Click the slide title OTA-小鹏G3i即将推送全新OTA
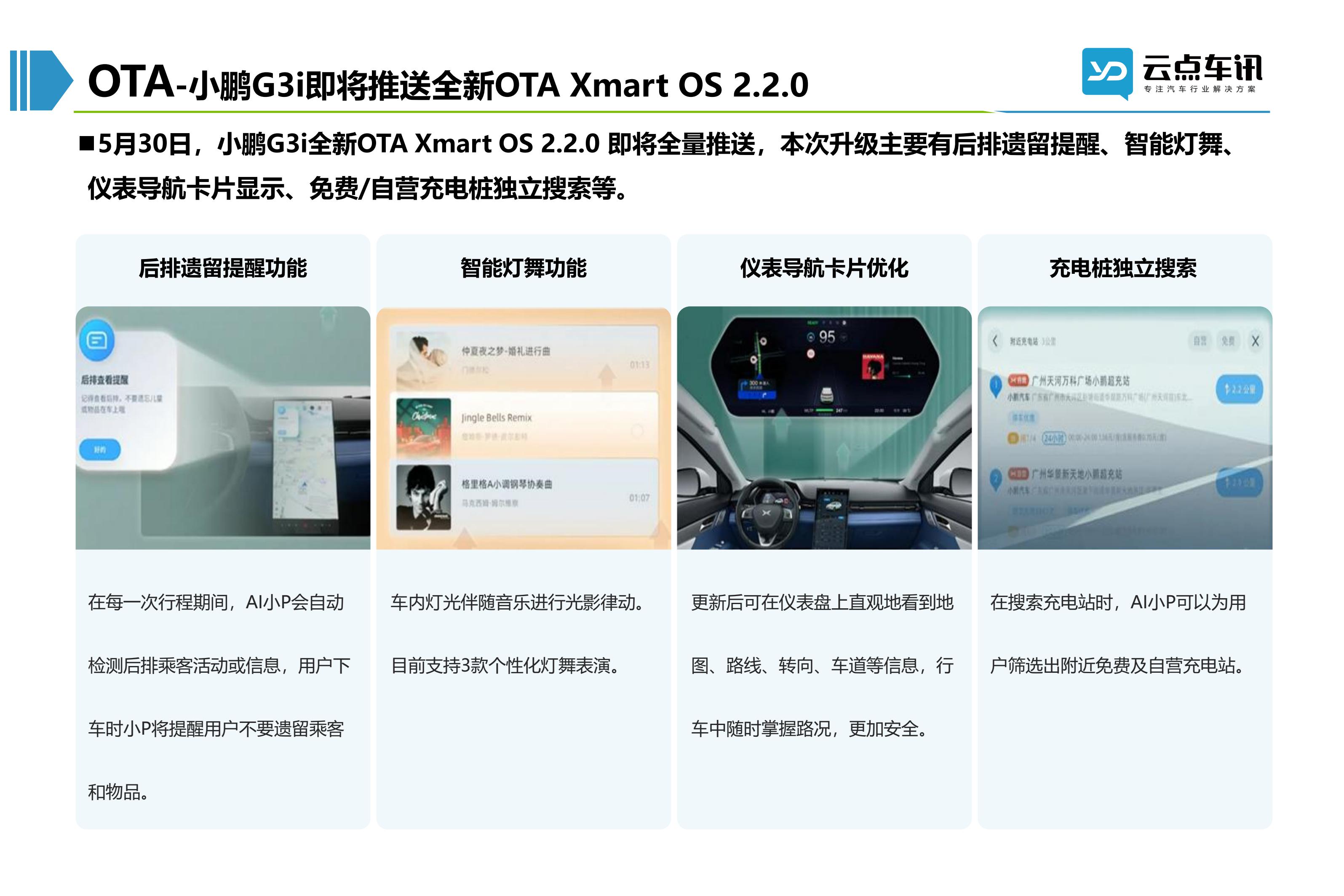This screenshot has height=896, width=1344. (x=449, y=83)
